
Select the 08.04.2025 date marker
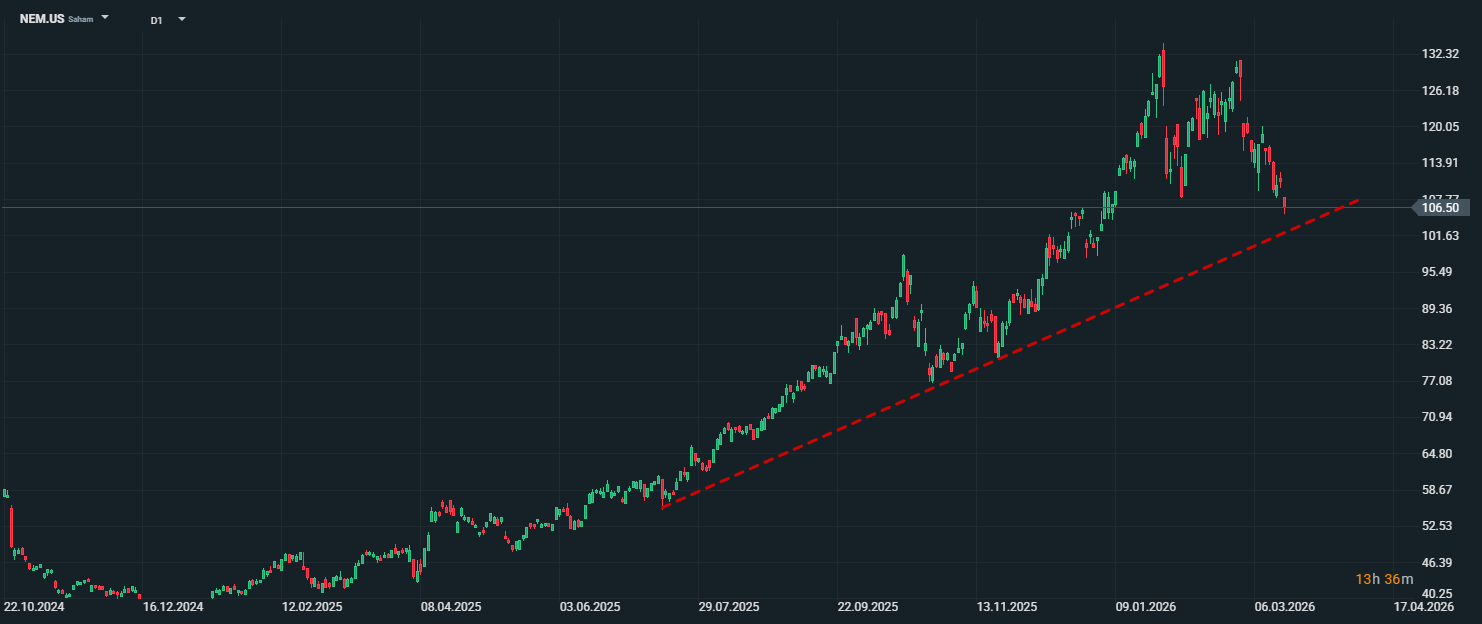[451, 607]
